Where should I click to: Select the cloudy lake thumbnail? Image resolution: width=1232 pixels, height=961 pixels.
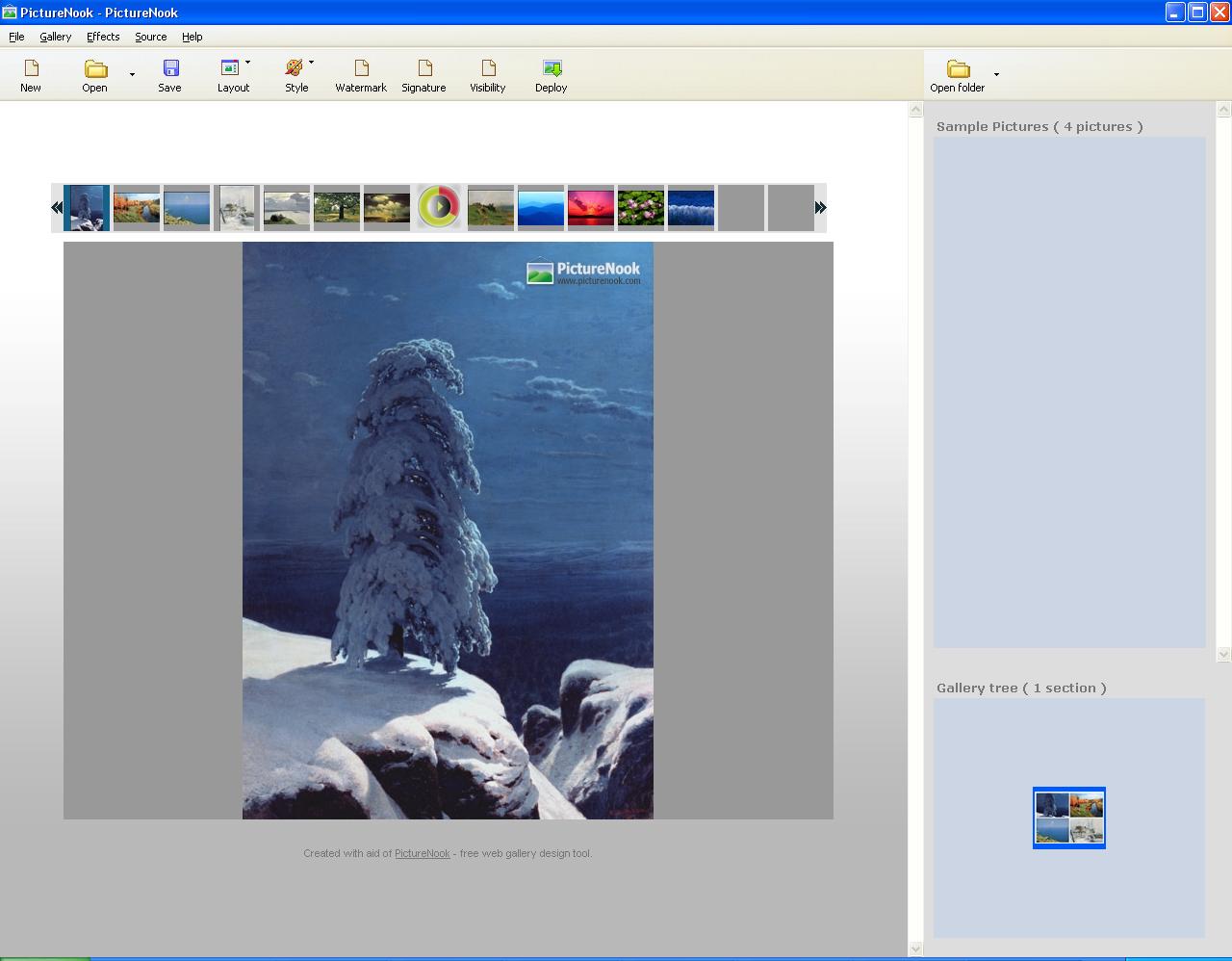point(287,208)
